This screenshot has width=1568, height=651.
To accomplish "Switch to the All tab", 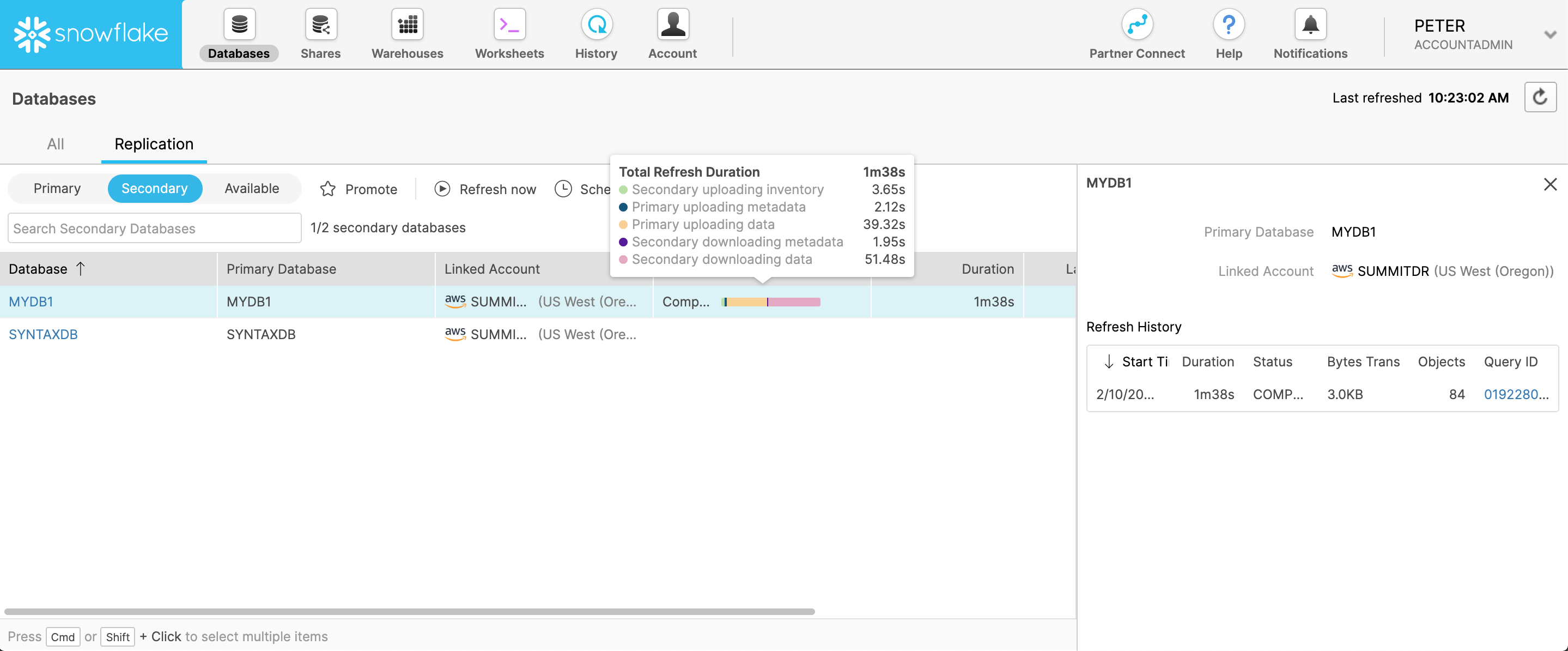I will click(x=56, y=144).
